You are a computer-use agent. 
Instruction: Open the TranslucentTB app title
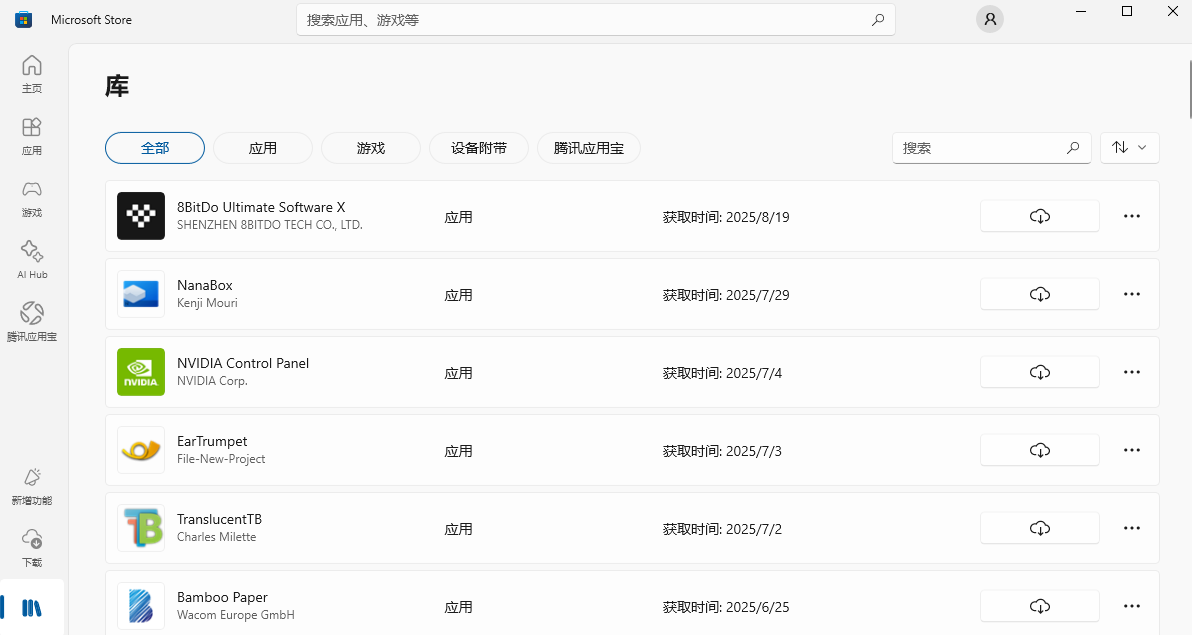pyautogui.click(x=220, y=519)
